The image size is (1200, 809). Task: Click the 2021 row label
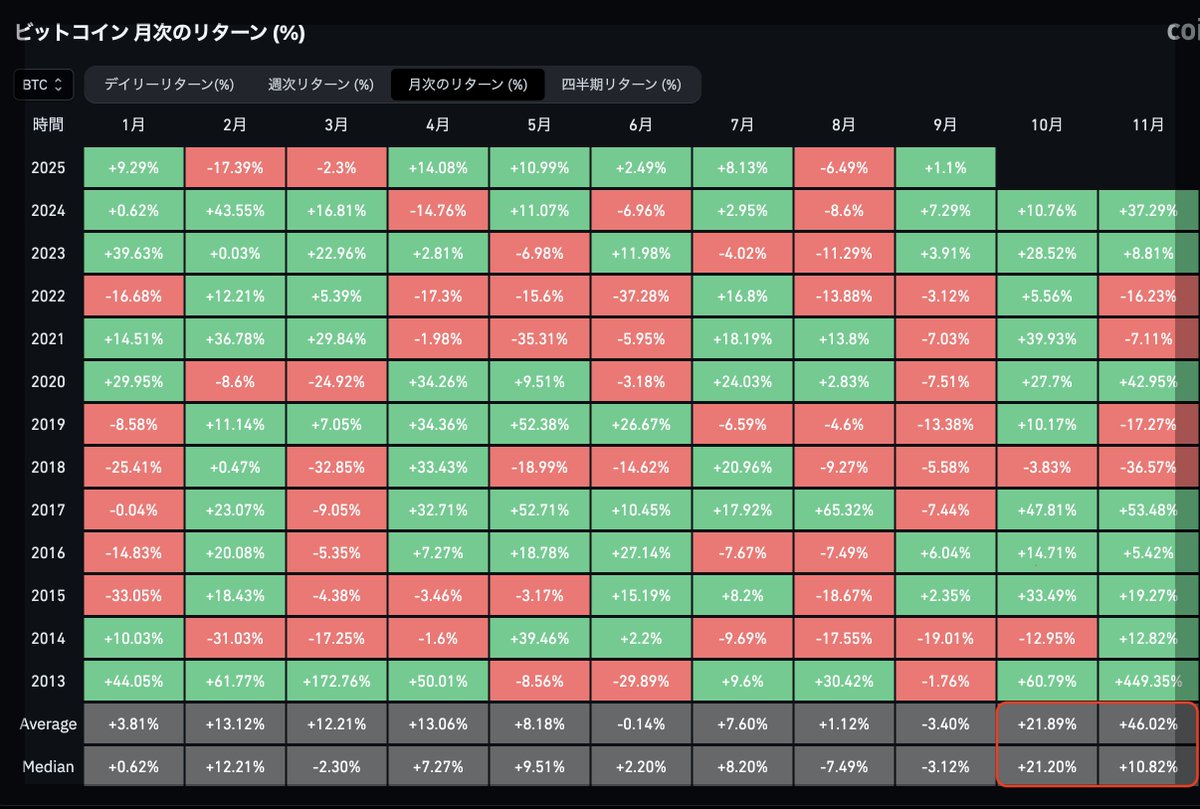(49, 338)
